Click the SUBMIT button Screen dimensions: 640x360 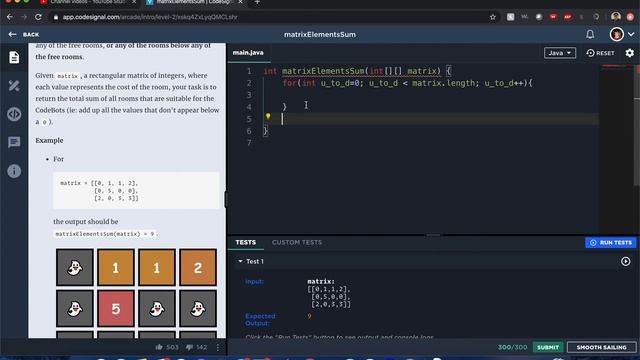(x=548, y=347)
